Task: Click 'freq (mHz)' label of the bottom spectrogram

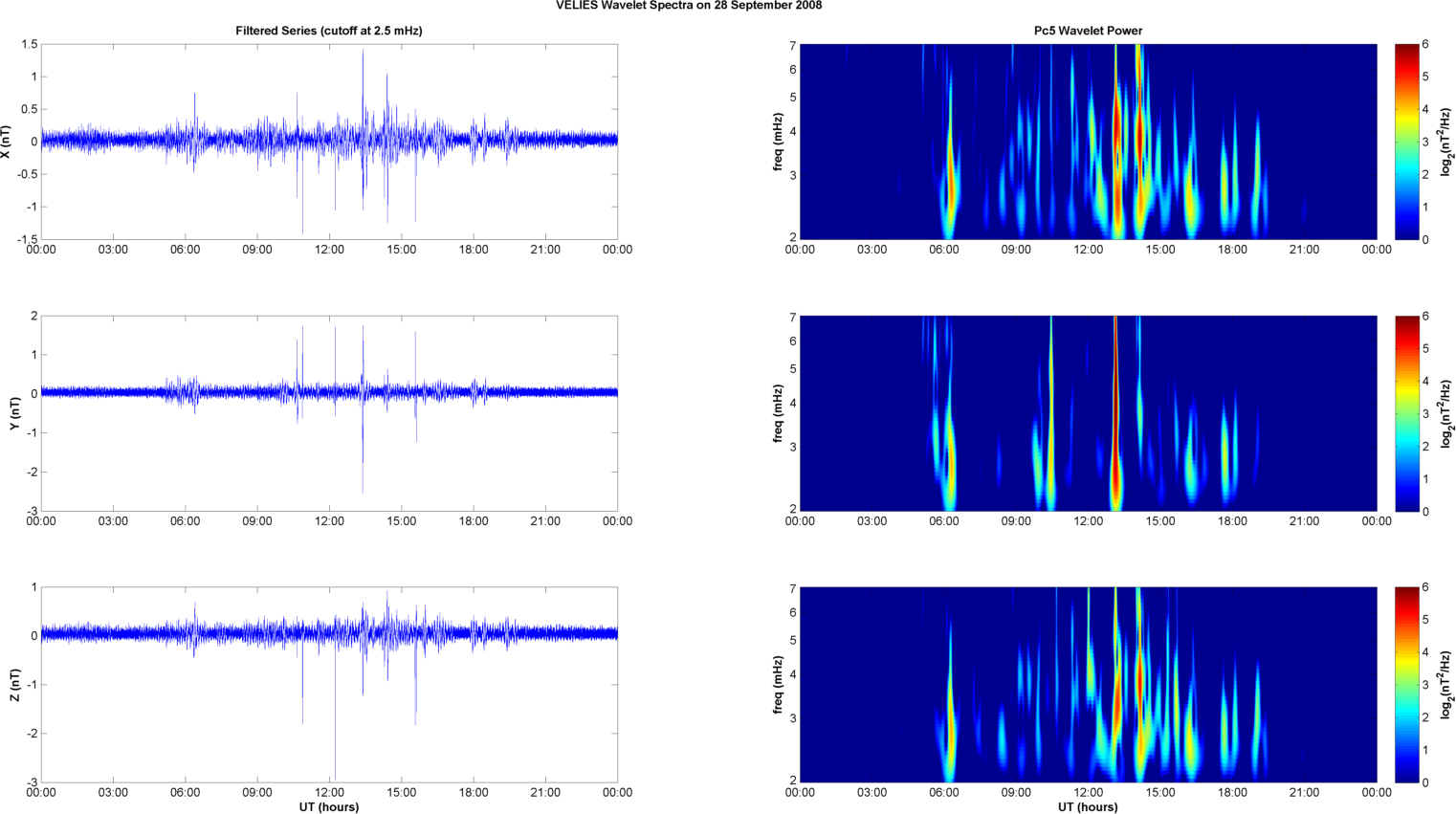Action: coord(779,685)
